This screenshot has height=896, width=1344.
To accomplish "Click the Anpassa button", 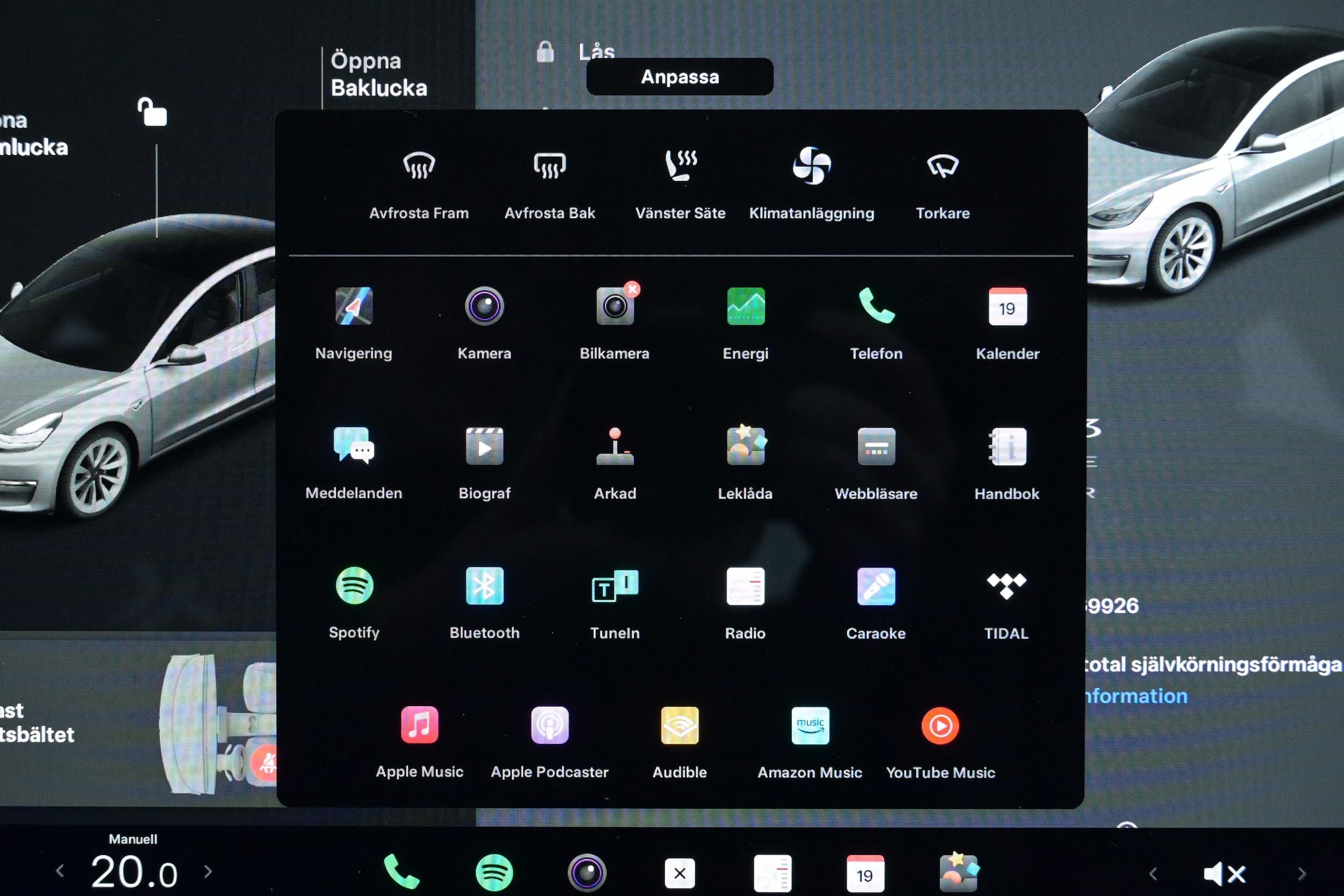I will 680,76.
